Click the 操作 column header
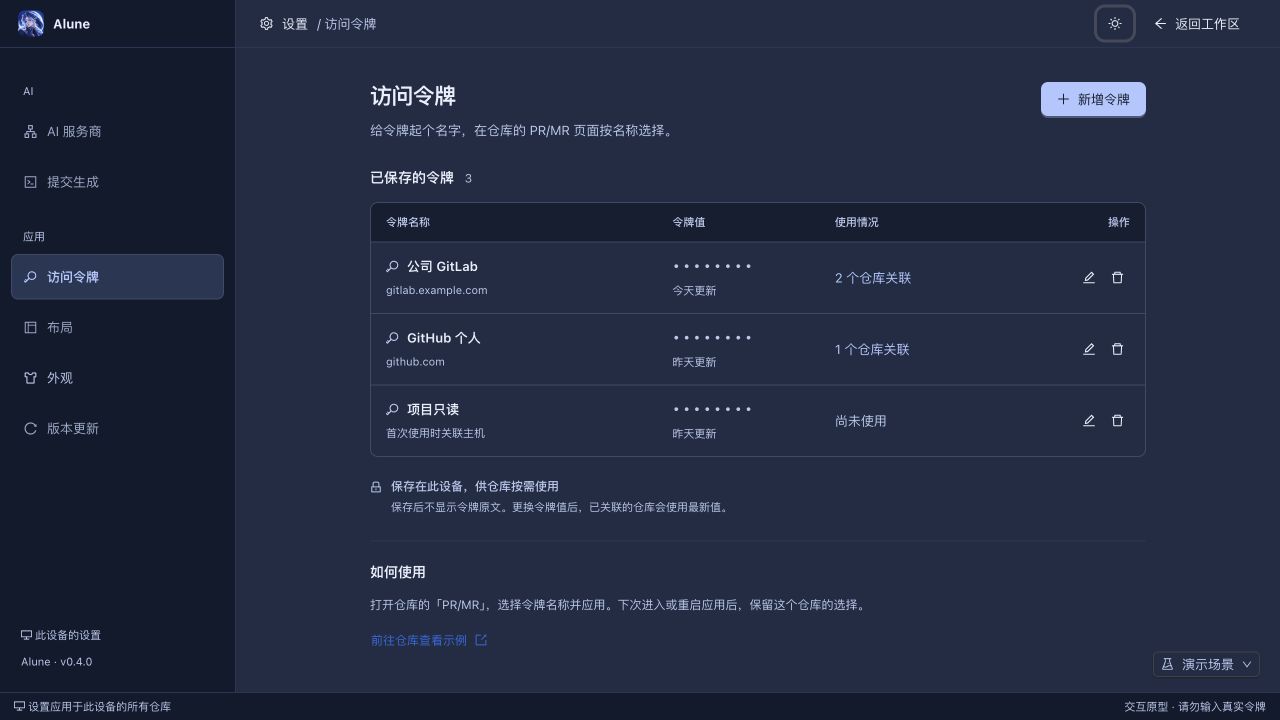Image resolution: width=1280 pixels, height=720 pixels. click(x=1118, y=222)
